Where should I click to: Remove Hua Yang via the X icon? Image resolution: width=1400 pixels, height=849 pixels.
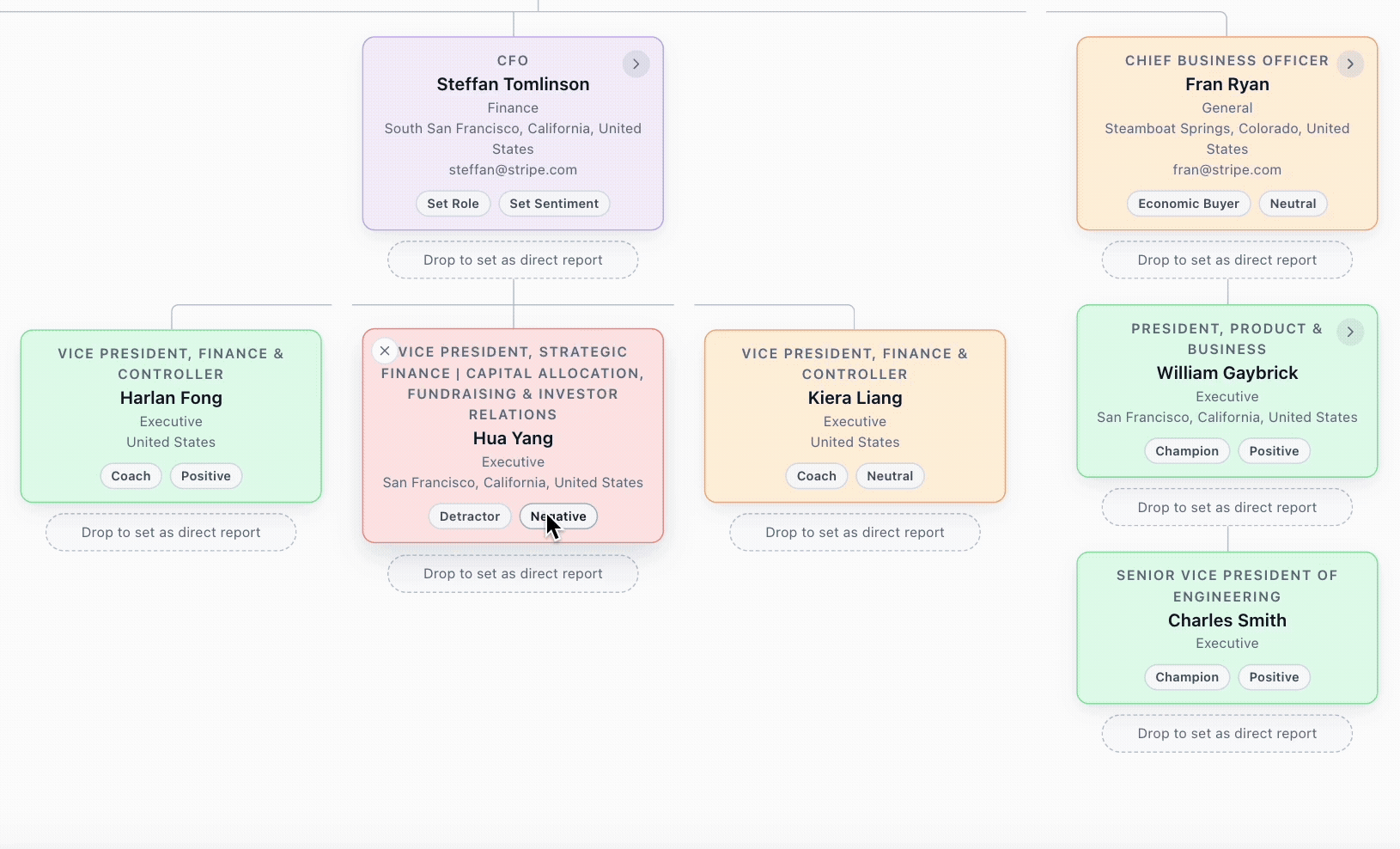(384, 351)
